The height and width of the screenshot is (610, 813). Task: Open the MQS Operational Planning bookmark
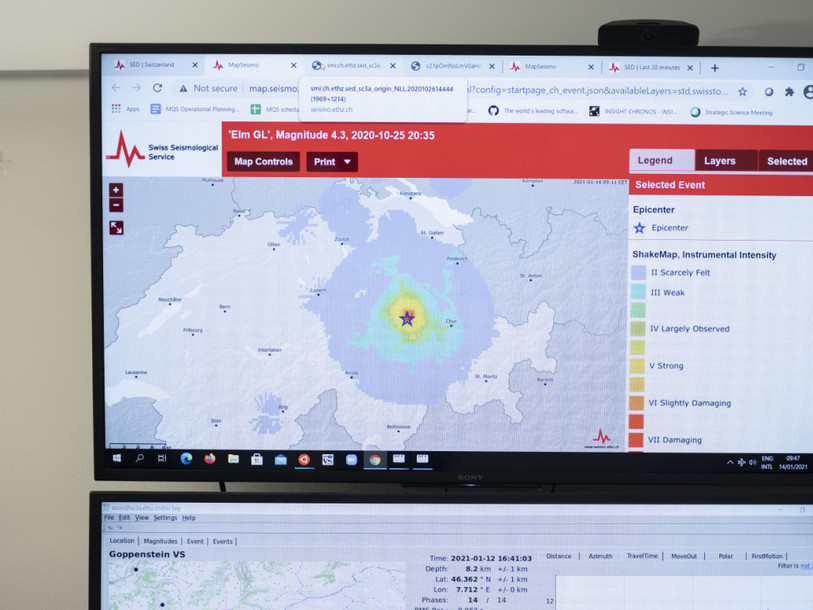coord(195,109)
